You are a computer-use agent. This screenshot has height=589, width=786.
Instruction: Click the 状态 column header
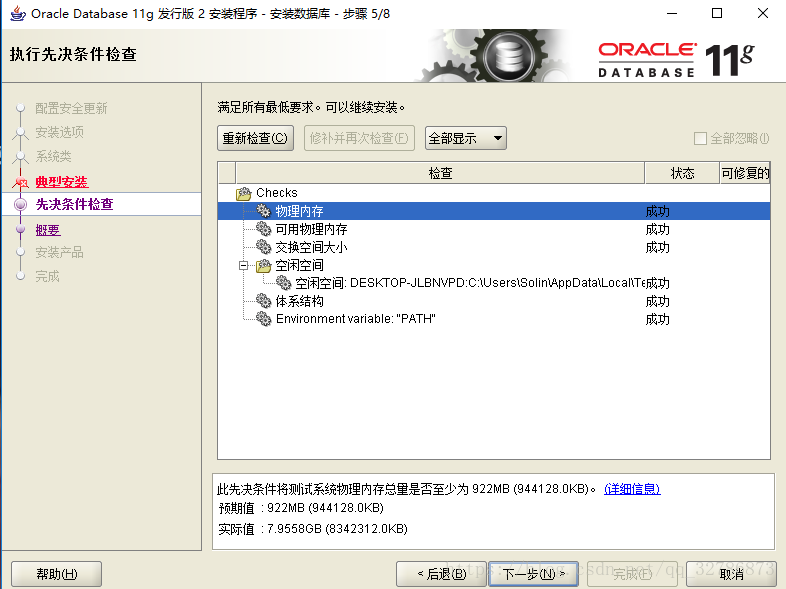point(682,173)
